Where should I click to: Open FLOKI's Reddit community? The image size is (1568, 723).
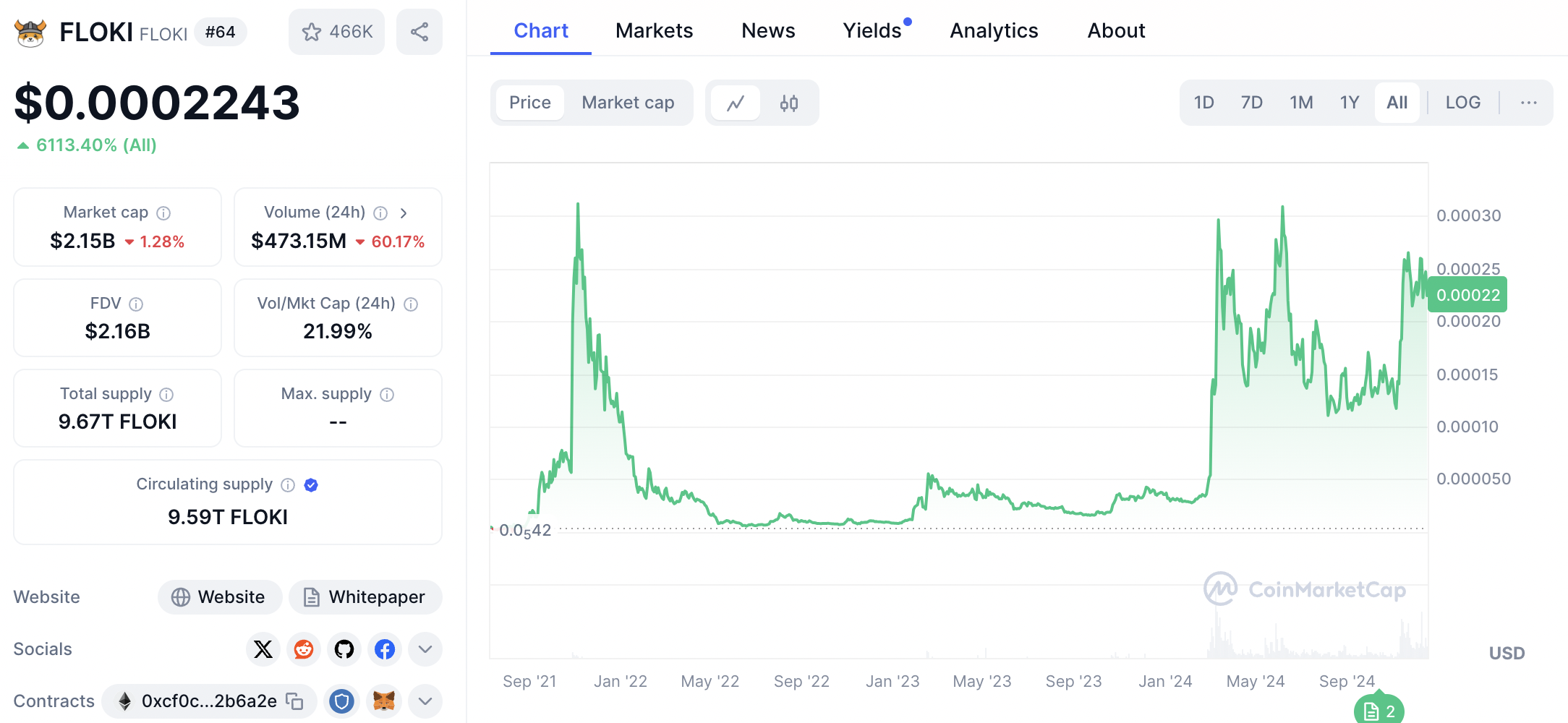click(304, 649)
